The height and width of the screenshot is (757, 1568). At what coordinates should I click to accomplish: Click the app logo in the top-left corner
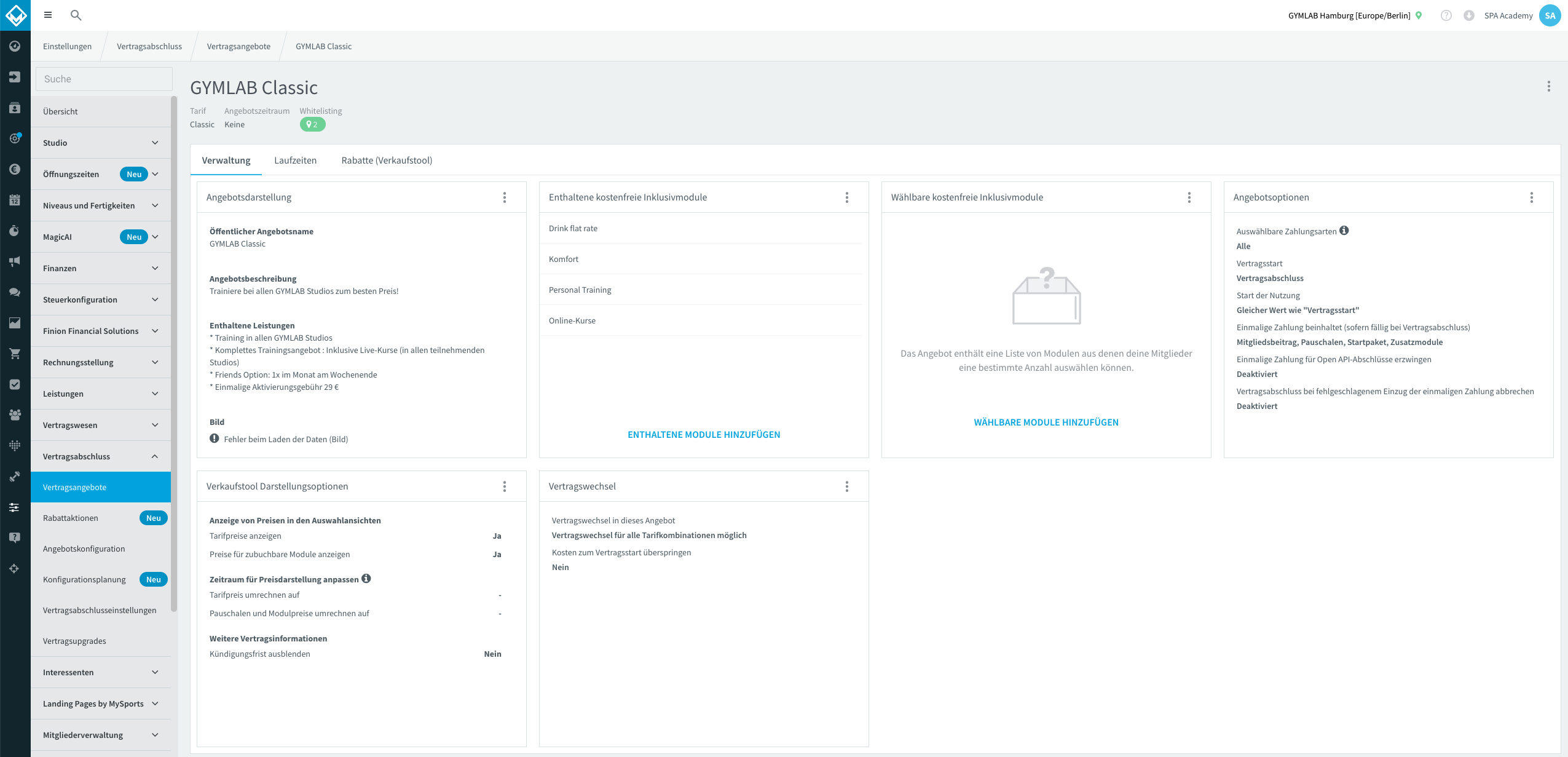click(15, 15)
